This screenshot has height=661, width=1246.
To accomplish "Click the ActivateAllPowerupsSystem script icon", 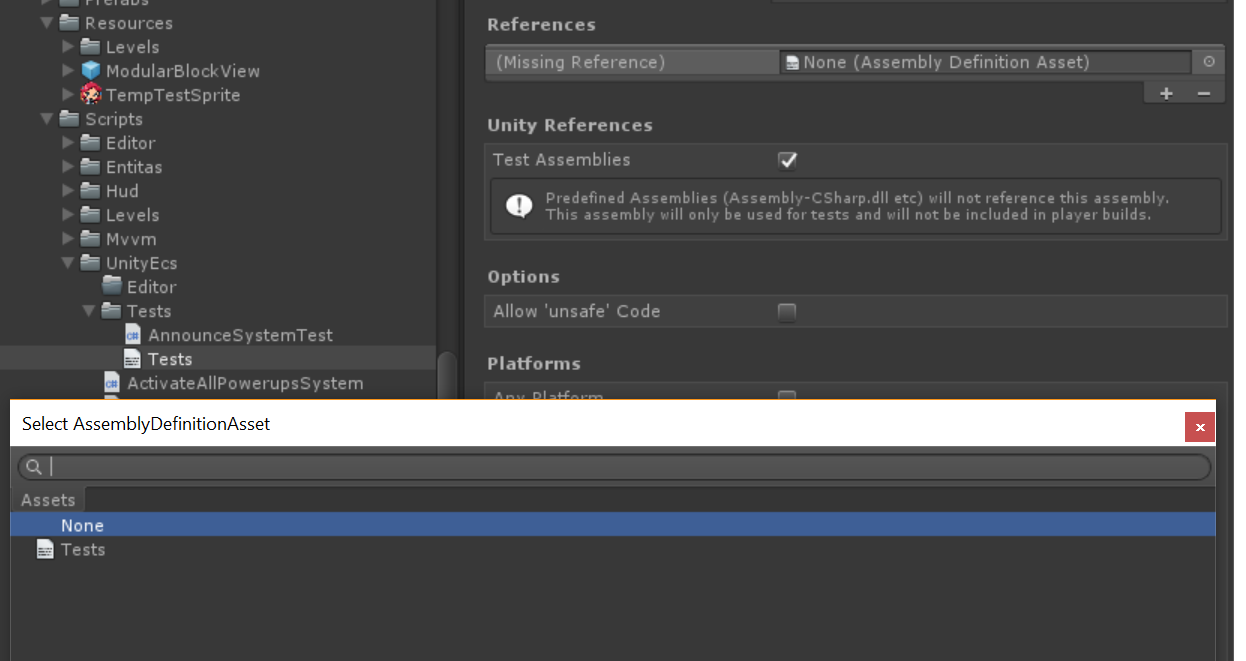I will (x=111, y=382).
